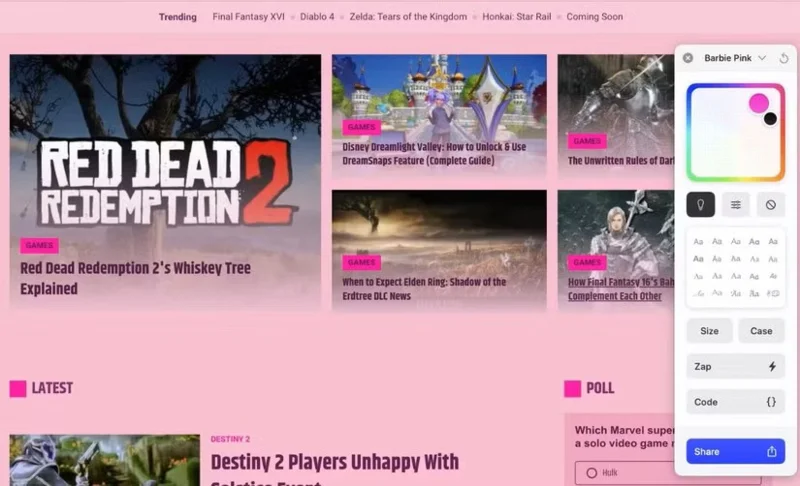Open the Disney Dreamlight Valley article thumbnail
800x486 pixels.
click(439, 116)
